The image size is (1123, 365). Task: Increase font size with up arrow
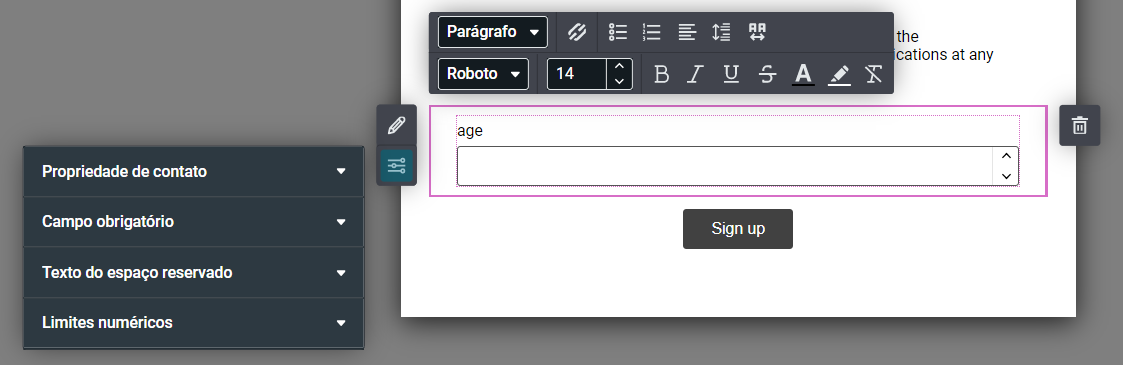pos(620,67)
